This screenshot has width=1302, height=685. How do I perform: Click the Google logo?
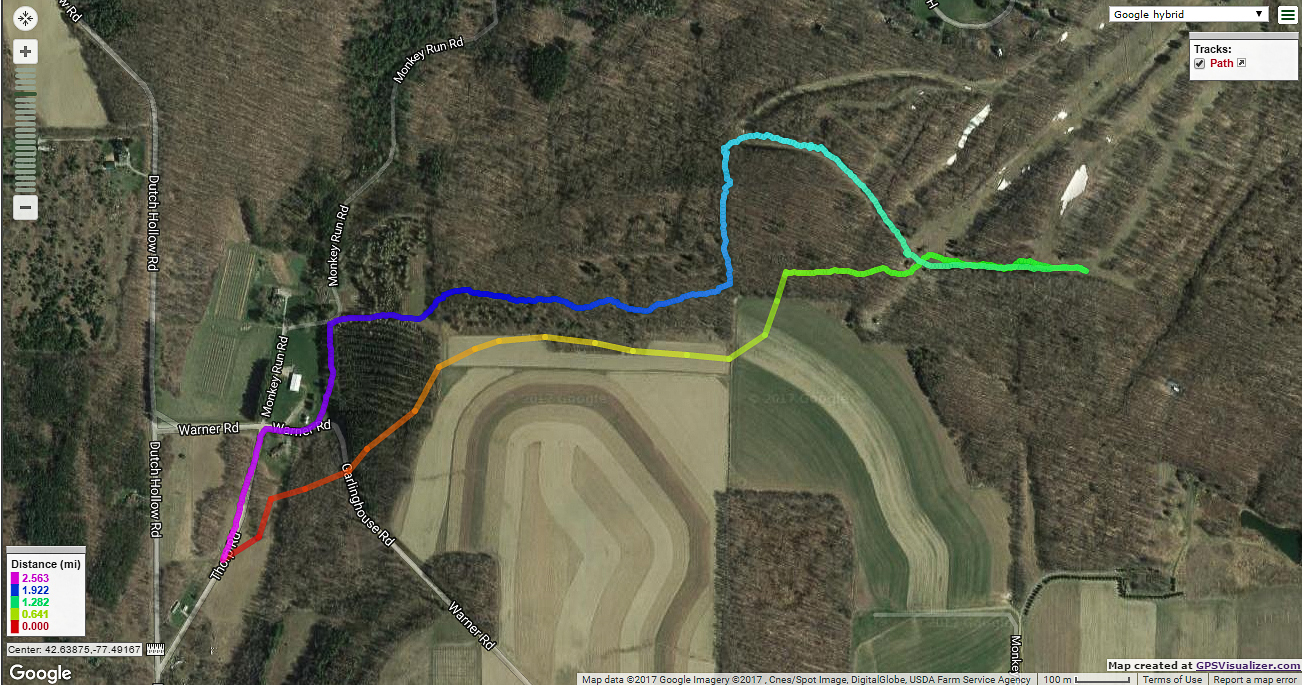click(x=40, y=673)
